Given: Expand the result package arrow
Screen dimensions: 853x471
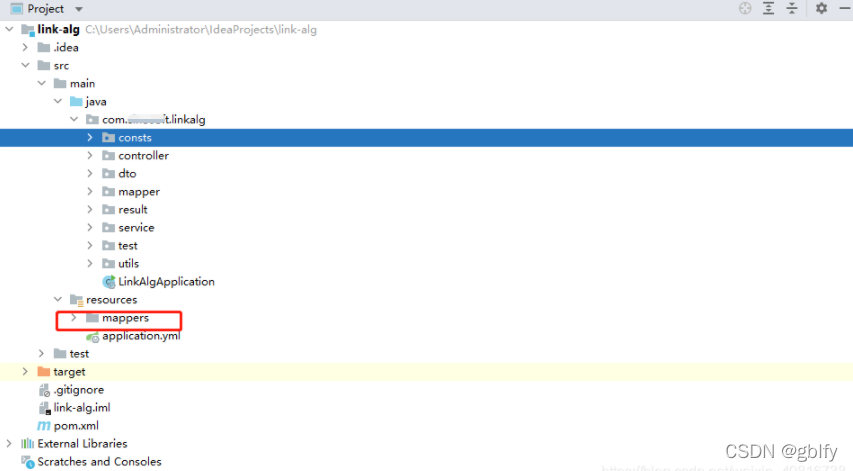Looking at the screenshot, I should (x=90, y=209).
